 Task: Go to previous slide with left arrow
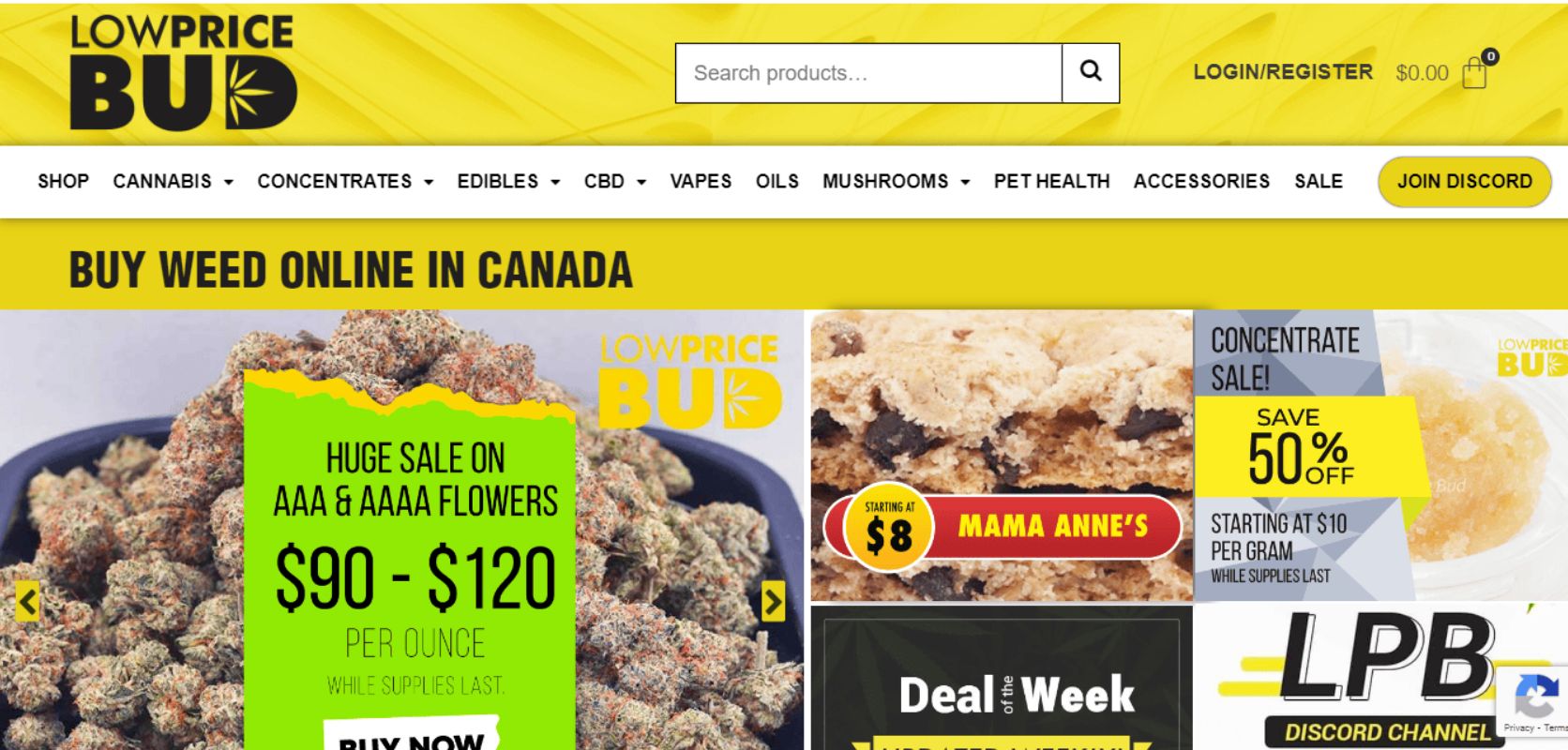(28, 602)
